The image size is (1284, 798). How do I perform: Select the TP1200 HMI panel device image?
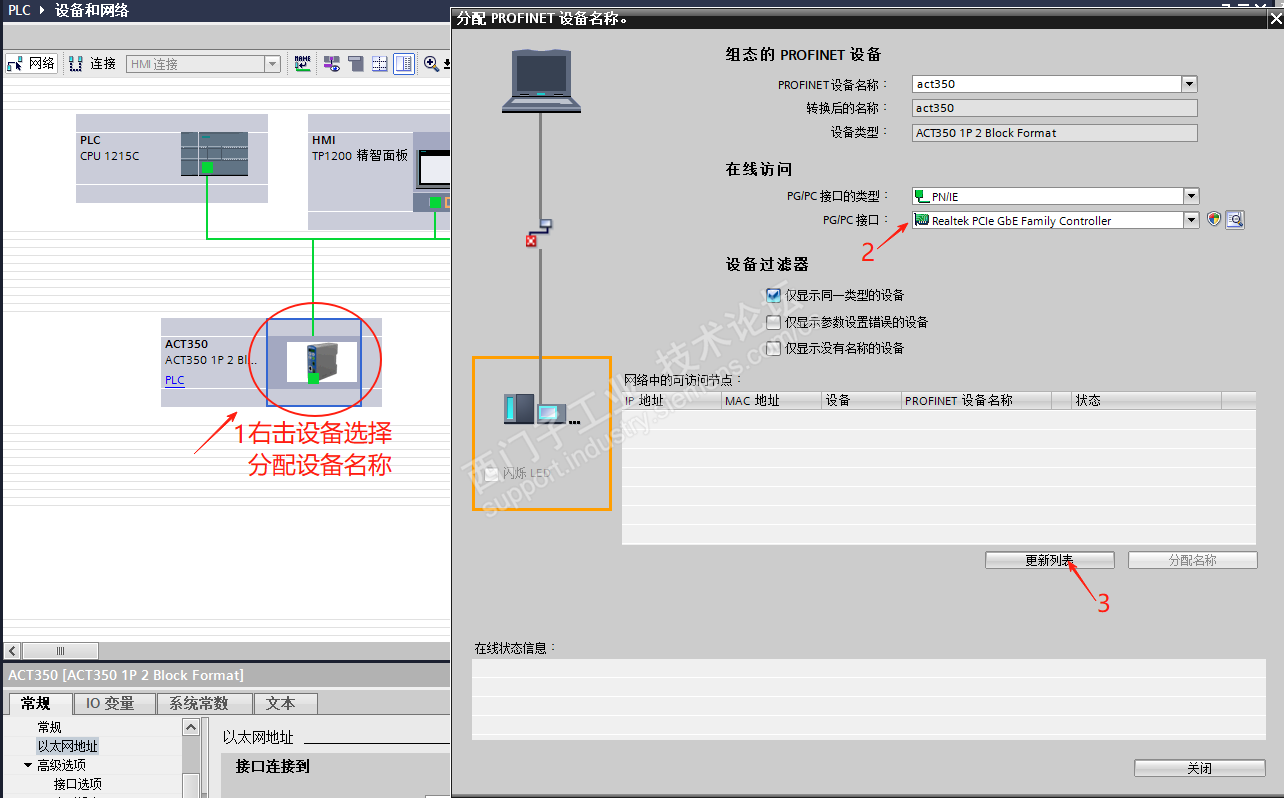pyautogui.click(x=432, y=170)
